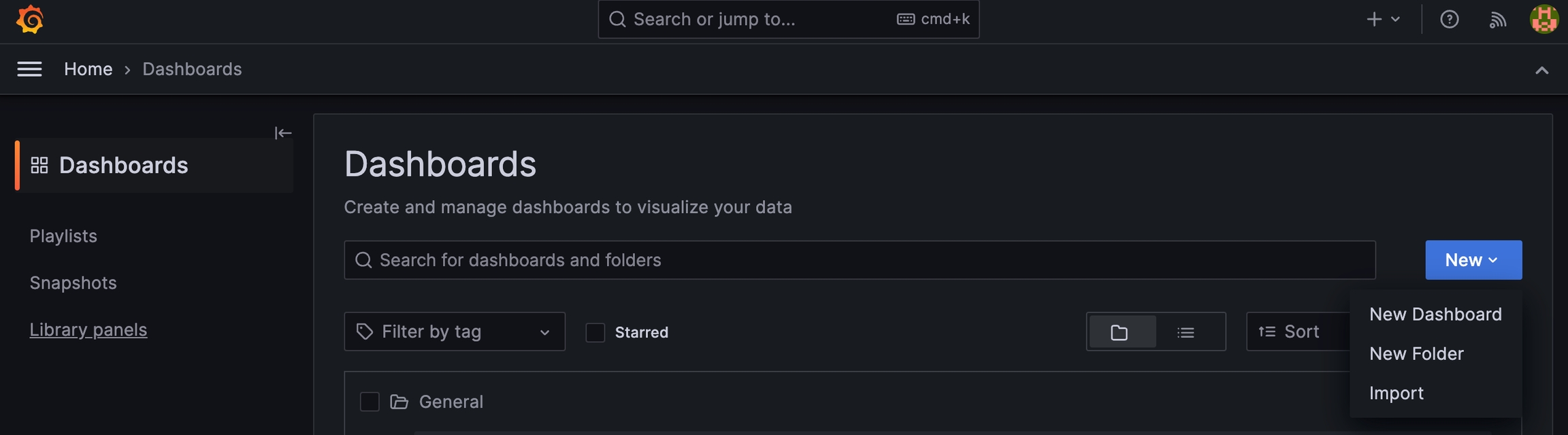Switch to list view icon
The height and width of the screenshot is (435, 1568).
[x=1186, y=332]
